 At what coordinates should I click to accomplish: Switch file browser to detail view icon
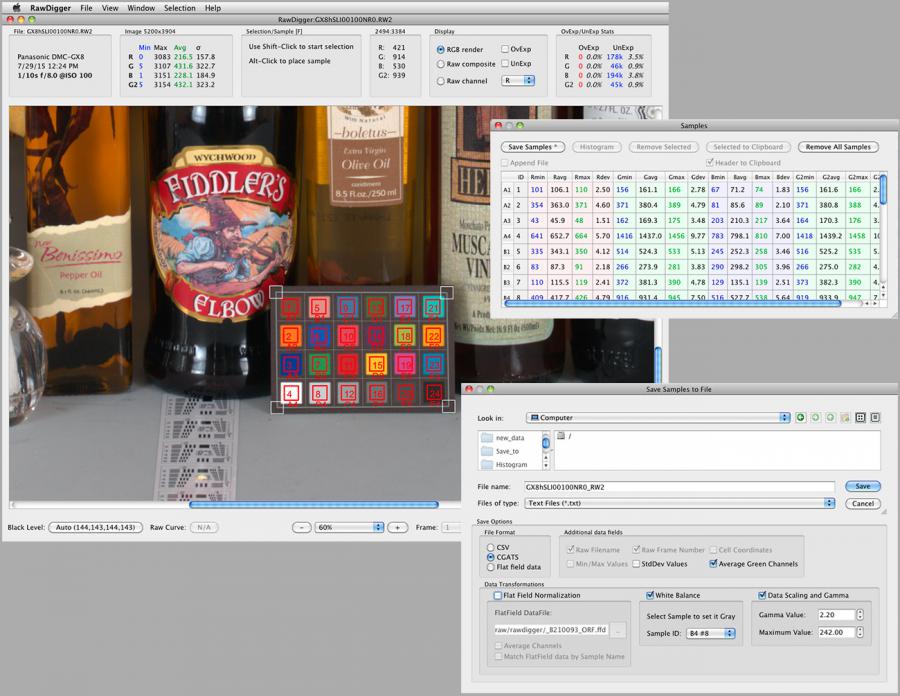coord(875,417)
